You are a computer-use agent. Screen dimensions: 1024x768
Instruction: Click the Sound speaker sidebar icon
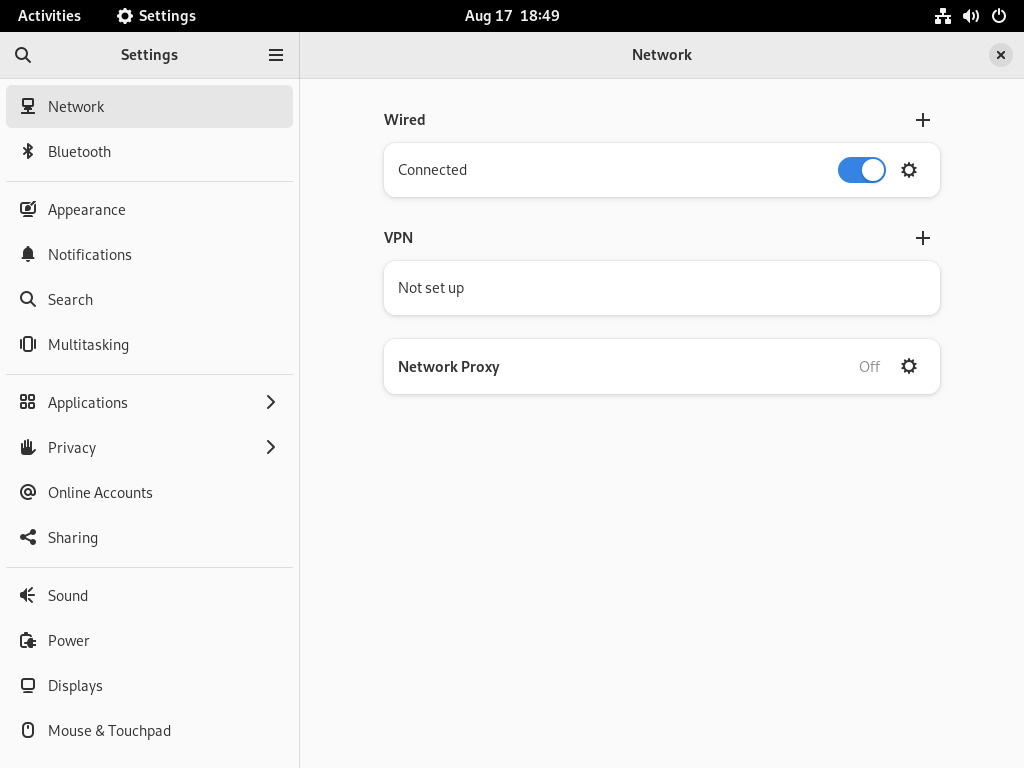coord(27,595)
